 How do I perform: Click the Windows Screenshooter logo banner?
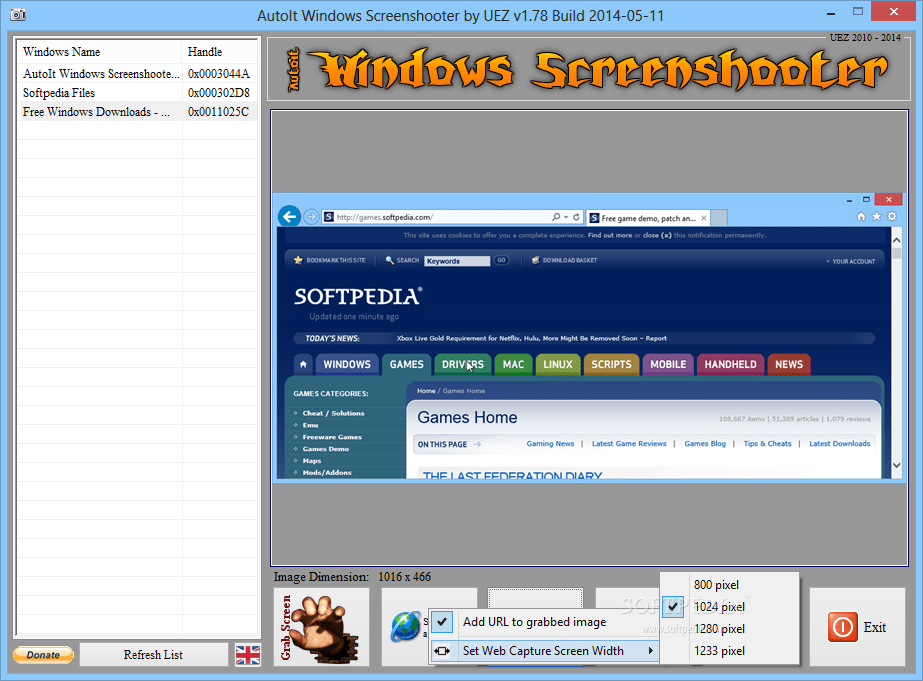click(589, 69)
